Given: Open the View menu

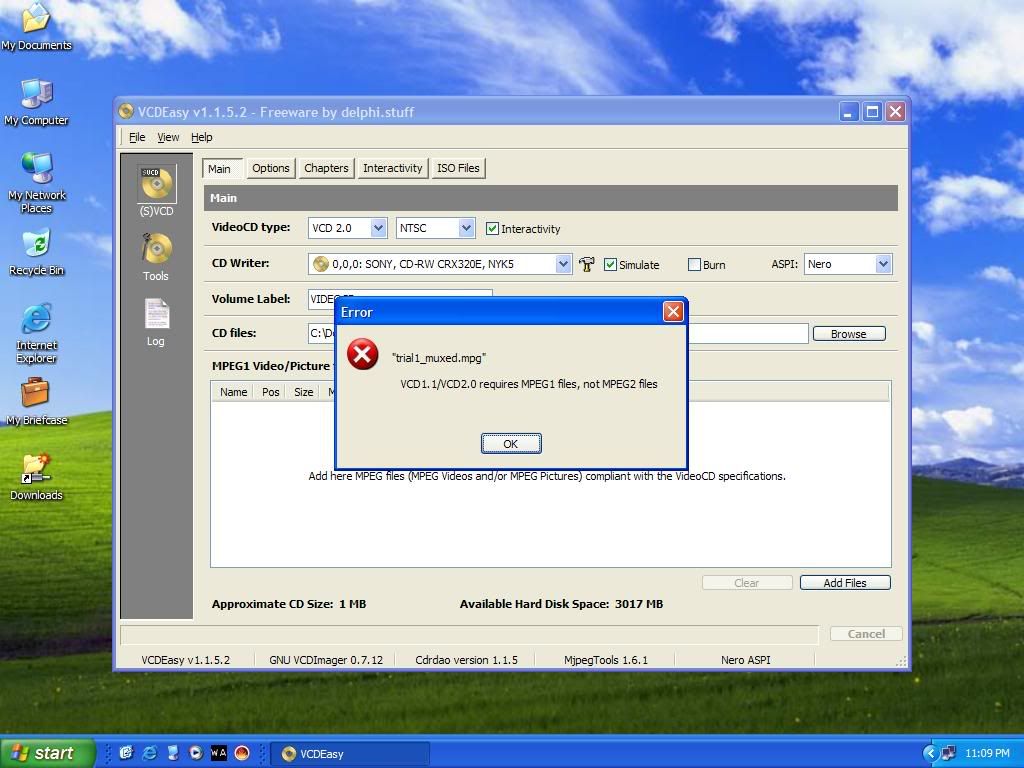Looking at the screenshot, I should (168, 137).
